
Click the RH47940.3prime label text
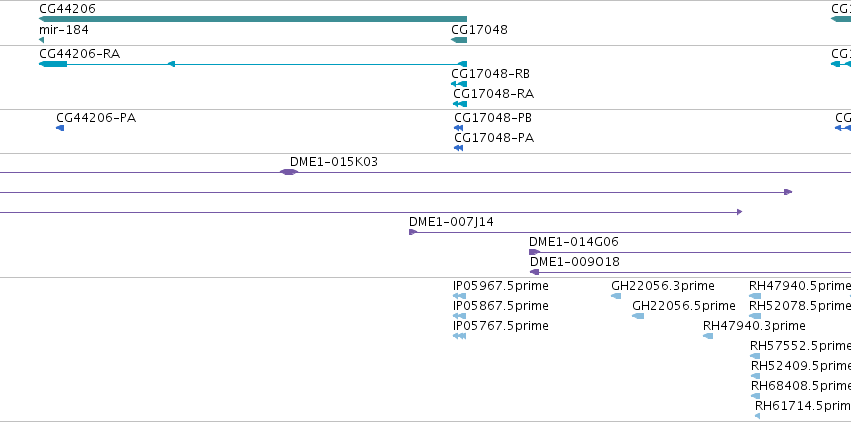tap(754, 326)
